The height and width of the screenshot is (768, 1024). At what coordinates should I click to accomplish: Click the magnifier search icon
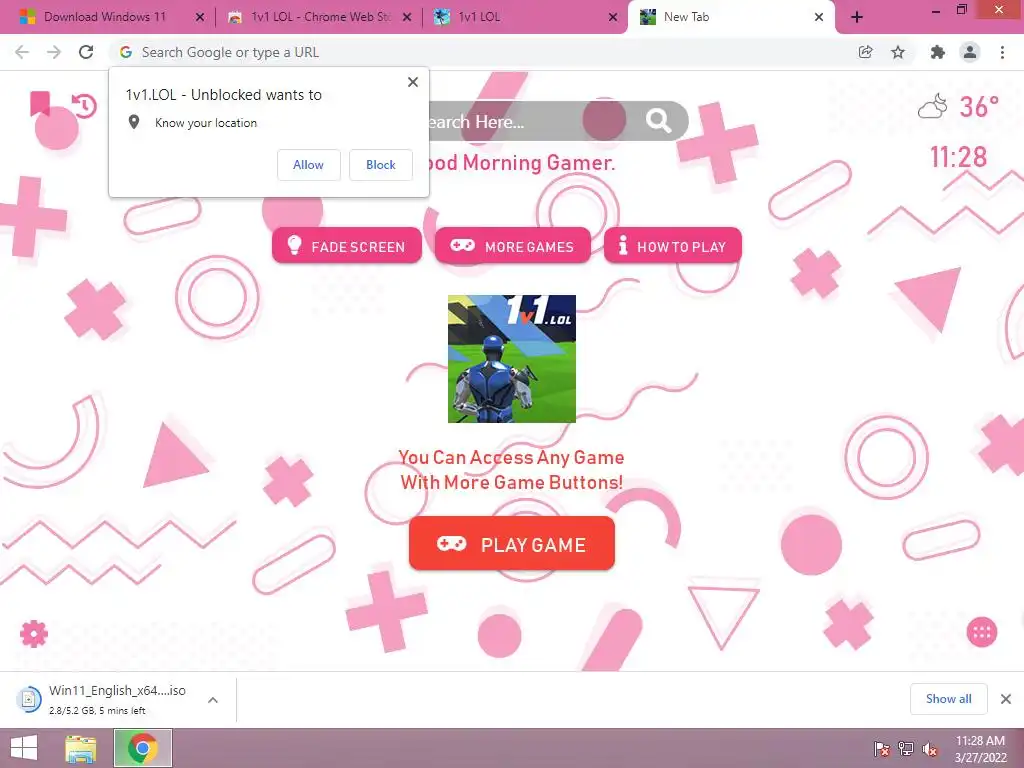tap(658, 121)
